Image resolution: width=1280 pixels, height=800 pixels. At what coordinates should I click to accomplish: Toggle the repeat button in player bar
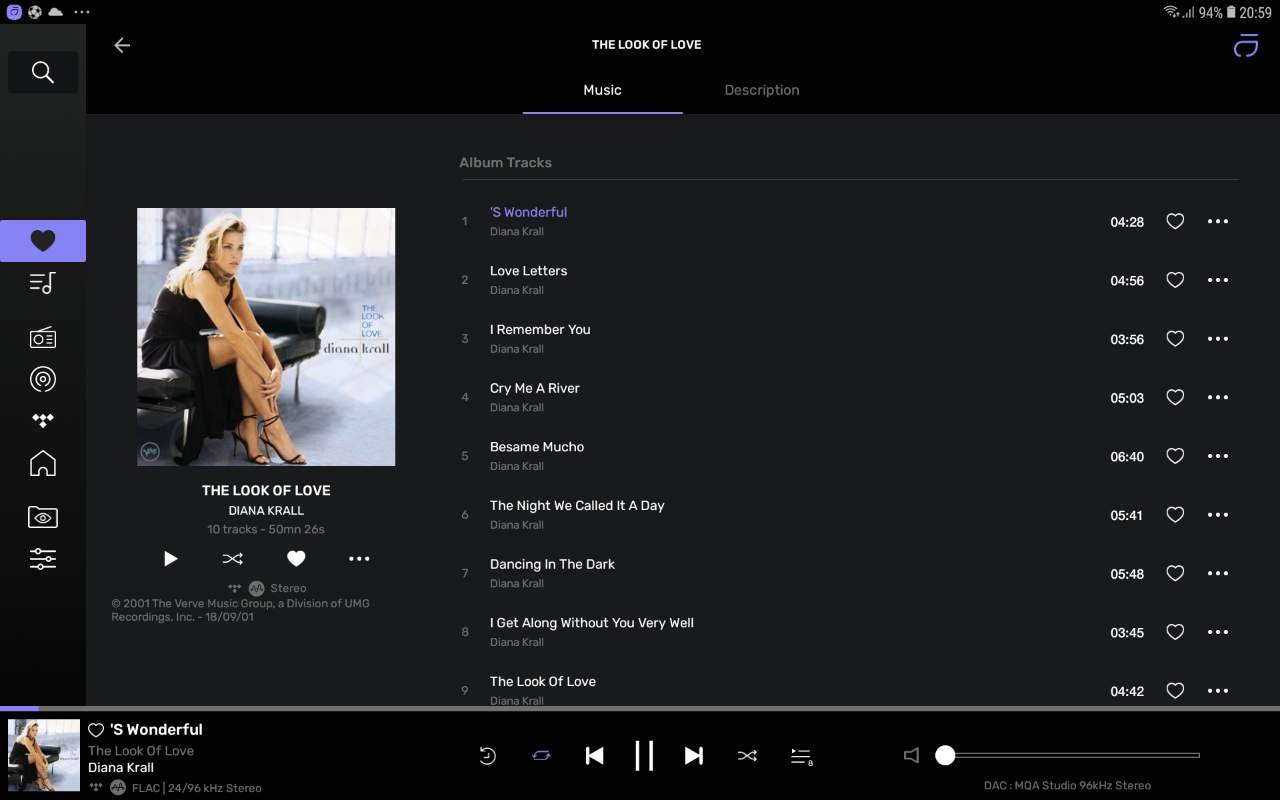(x=541, y=756)
